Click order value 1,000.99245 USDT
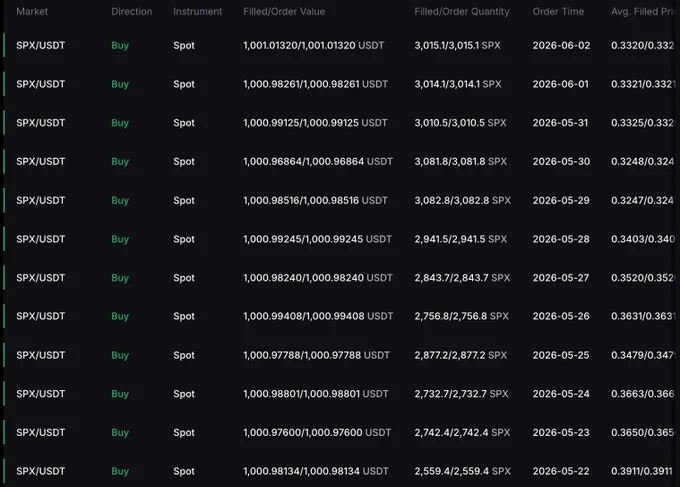 tap(317, 239)
